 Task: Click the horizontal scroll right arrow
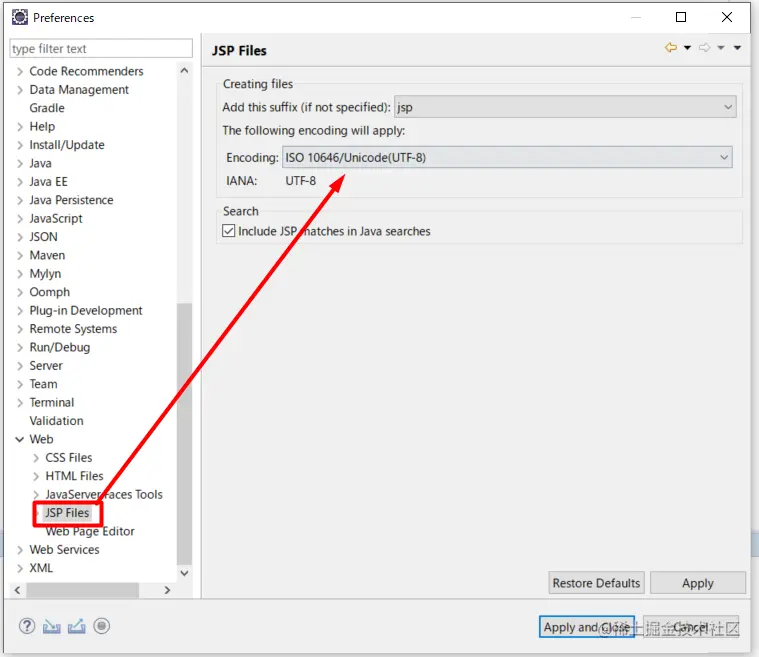pyautogui.click(x=167, y=590)
